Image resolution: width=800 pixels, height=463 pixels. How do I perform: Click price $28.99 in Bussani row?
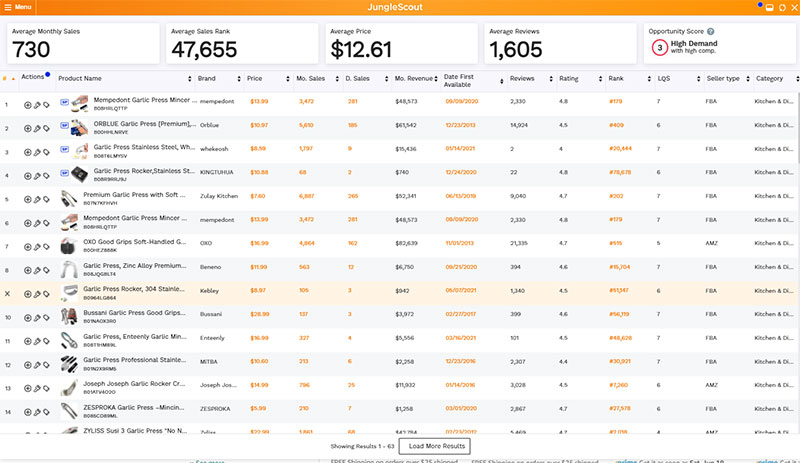260,314
